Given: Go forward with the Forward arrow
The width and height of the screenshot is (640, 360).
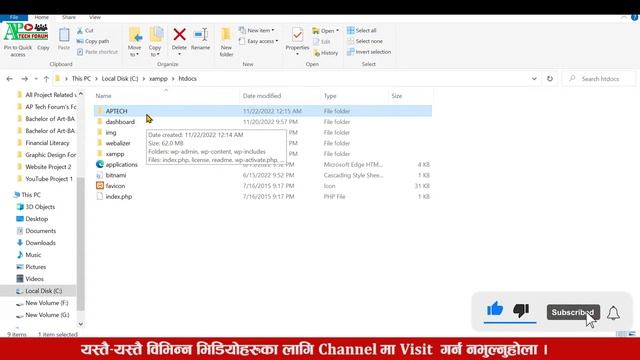Looking at the screenshot, I should [x=24, y=79].
